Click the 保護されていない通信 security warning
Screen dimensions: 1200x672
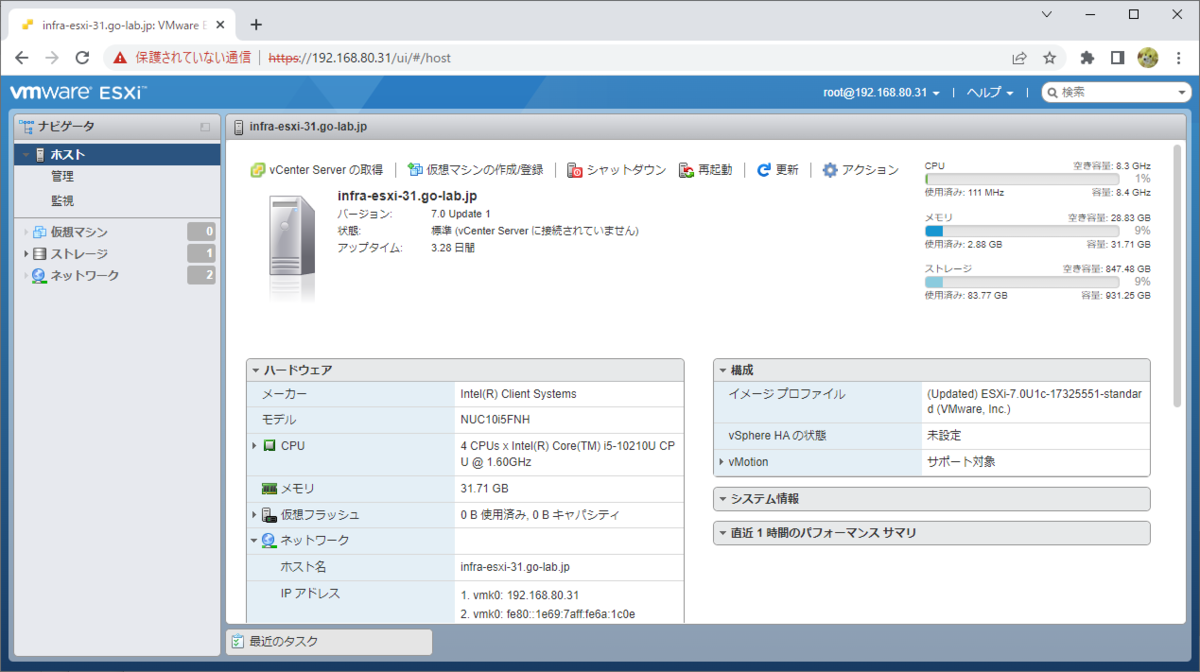[183, 58]
